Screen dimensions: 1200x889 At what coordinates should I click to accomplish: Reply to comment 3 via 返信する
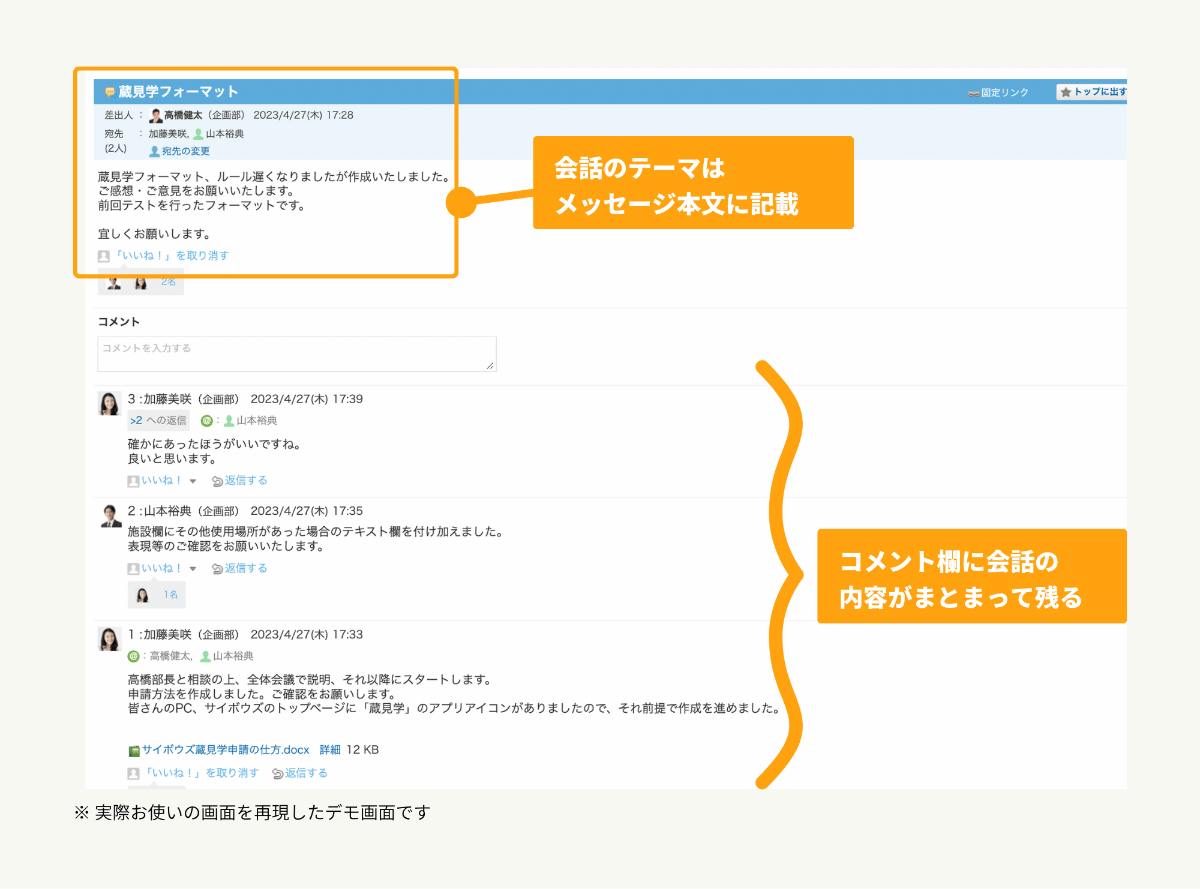(x=245, y=481)
